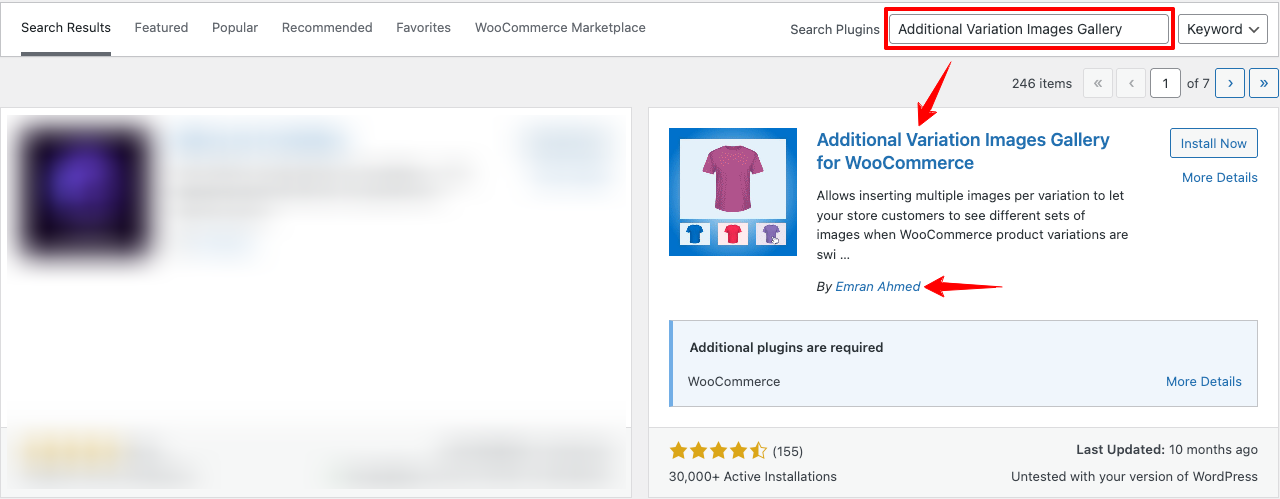Open More Details below Install Now
The image size is (1280, 499).
(x=1219, y=178)
